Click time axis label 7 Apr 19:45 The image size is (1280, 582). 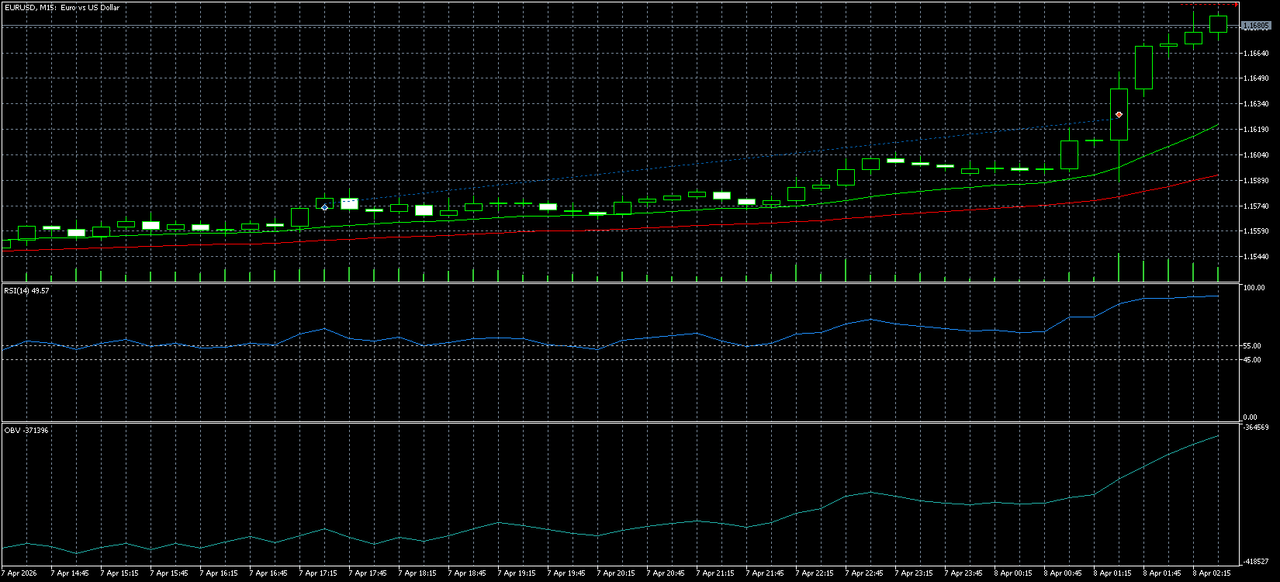(x=568, y=574)
